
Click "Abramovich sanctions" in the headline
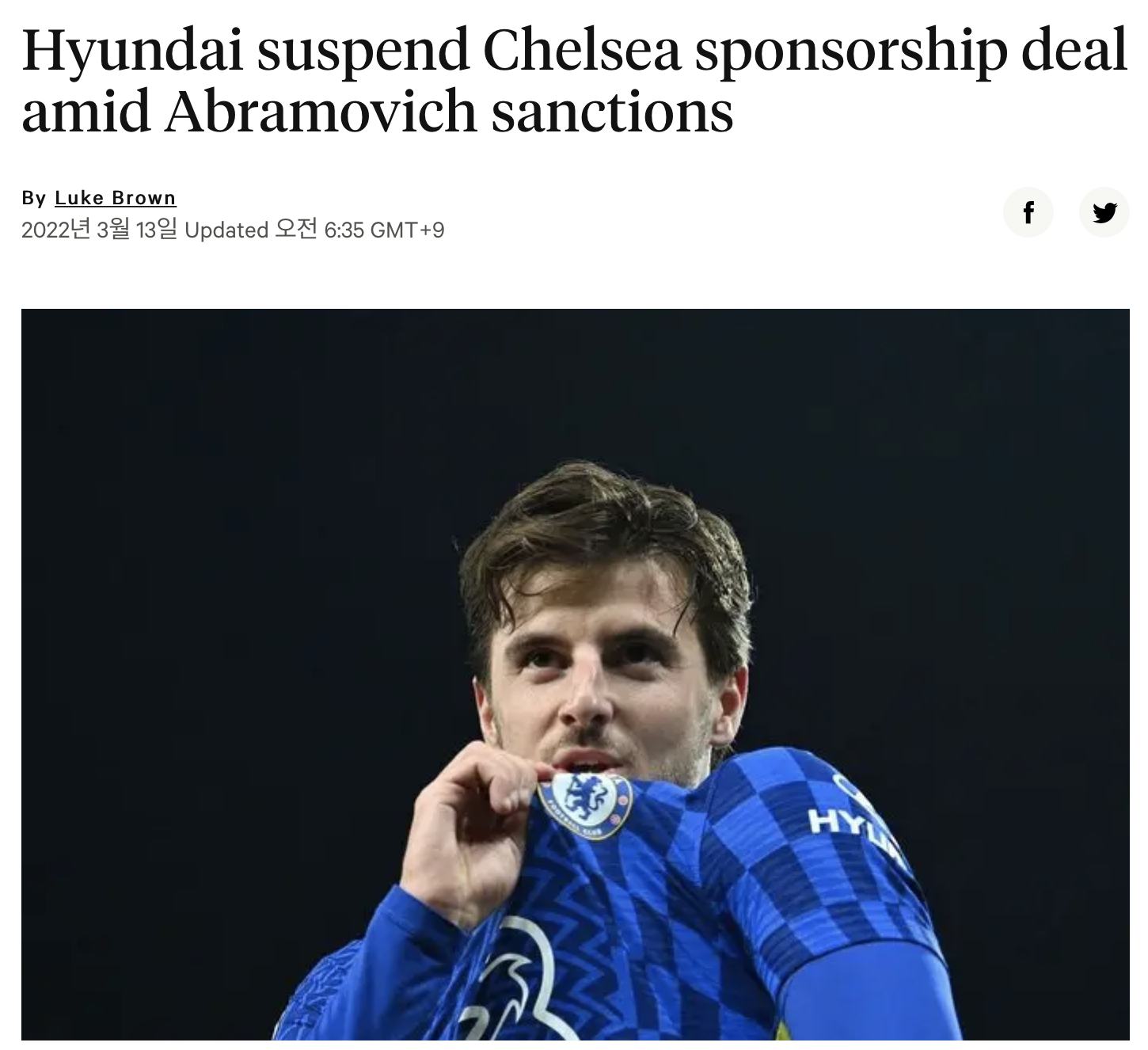(x=449, y=111)
